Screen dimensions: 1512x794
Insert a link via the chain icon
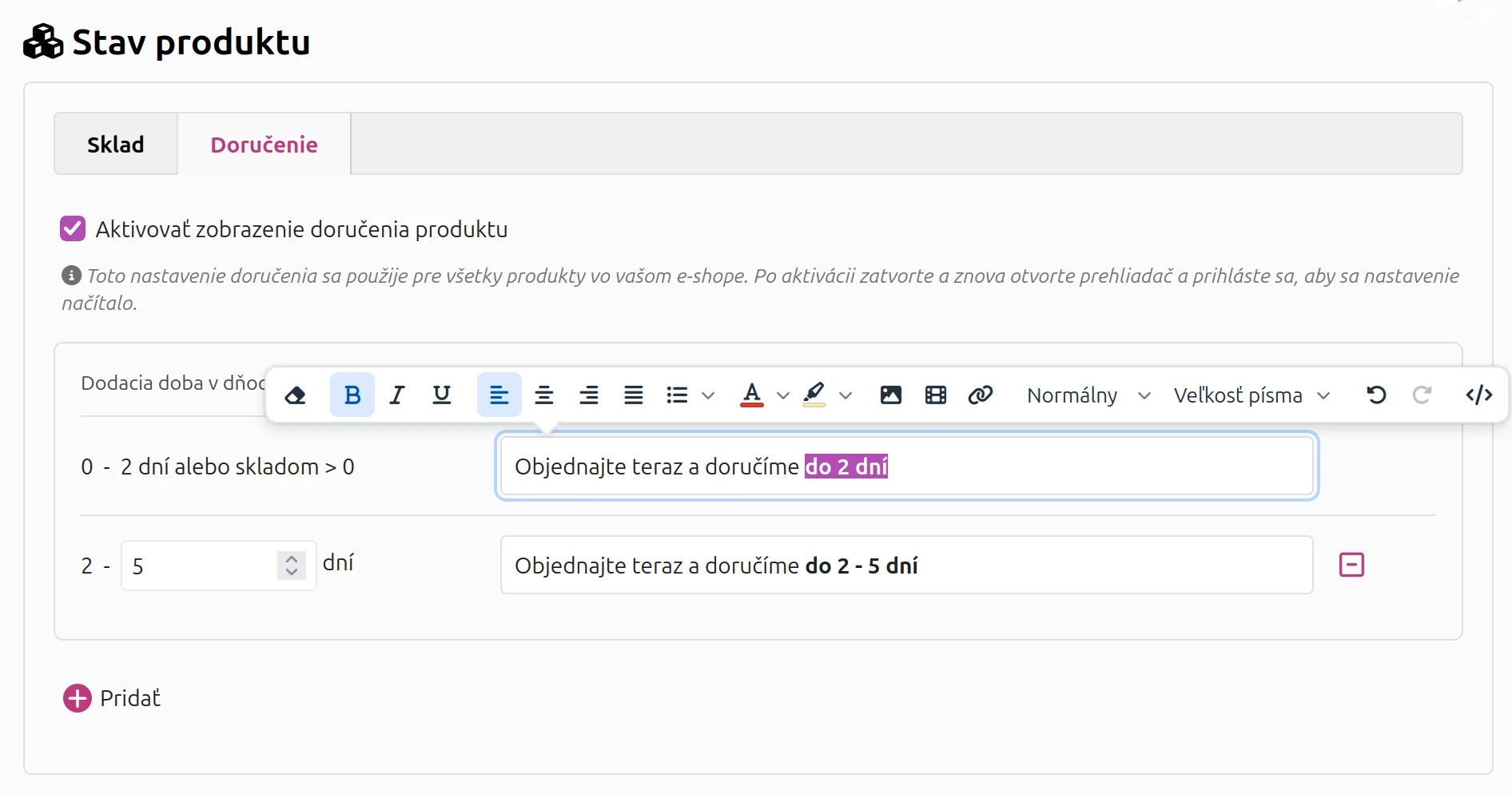click(981, 395)
